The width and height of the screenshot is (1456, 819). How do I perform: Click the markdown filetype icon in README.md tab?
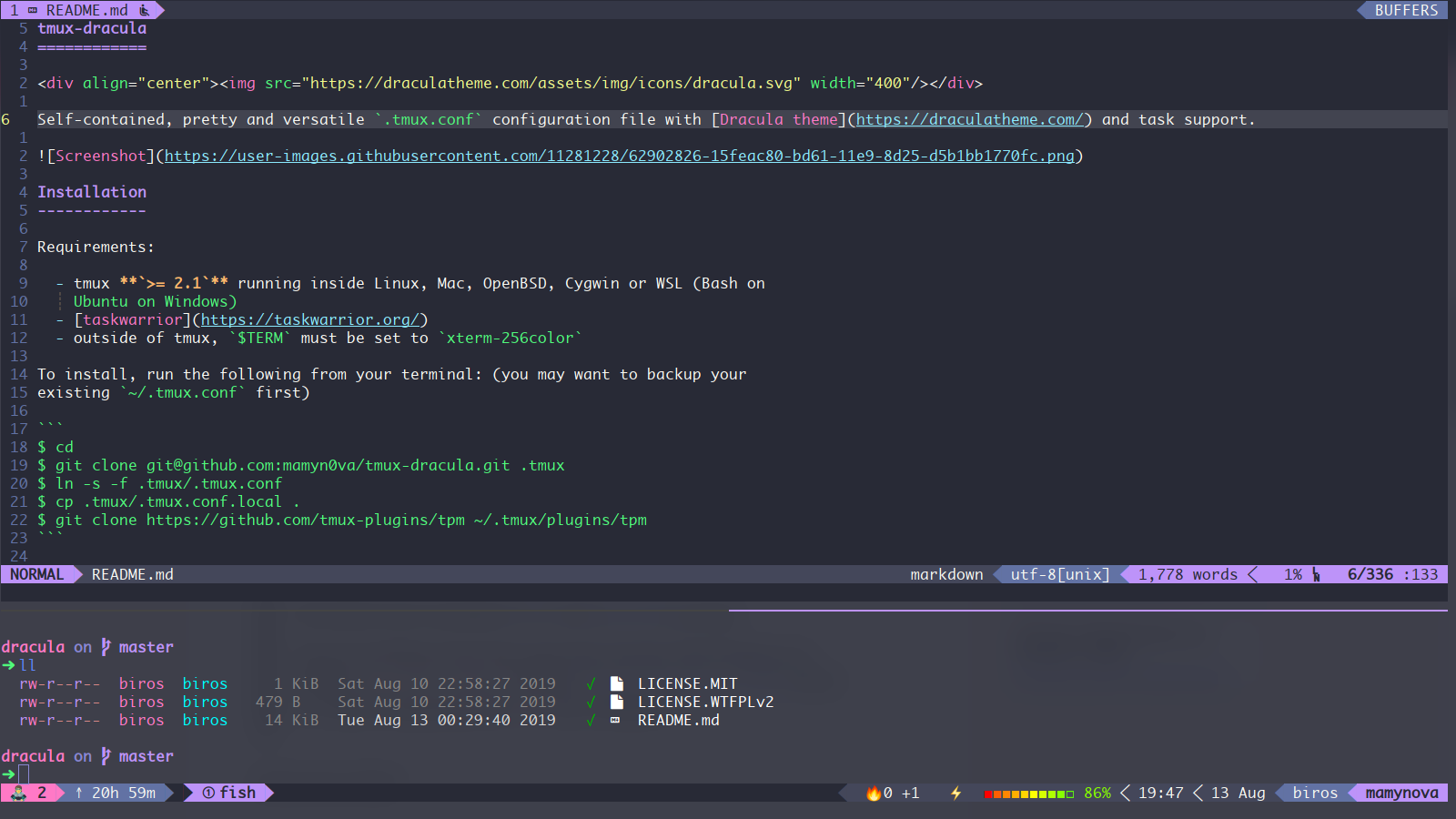coord(33,10)
